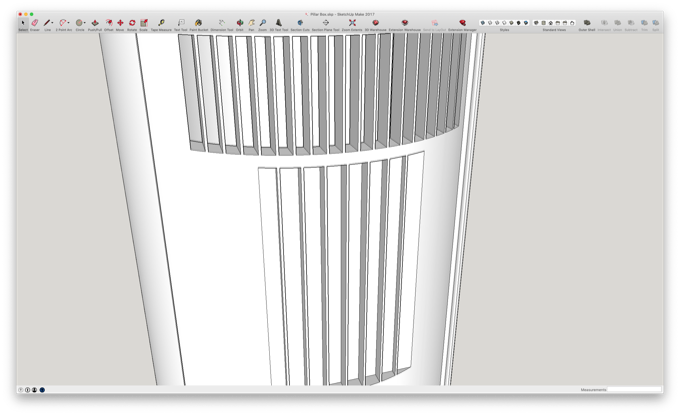The height and width of the screenshot is (415, 680).
Task: Select the Push/Pull tool
Action: point(95,23)
